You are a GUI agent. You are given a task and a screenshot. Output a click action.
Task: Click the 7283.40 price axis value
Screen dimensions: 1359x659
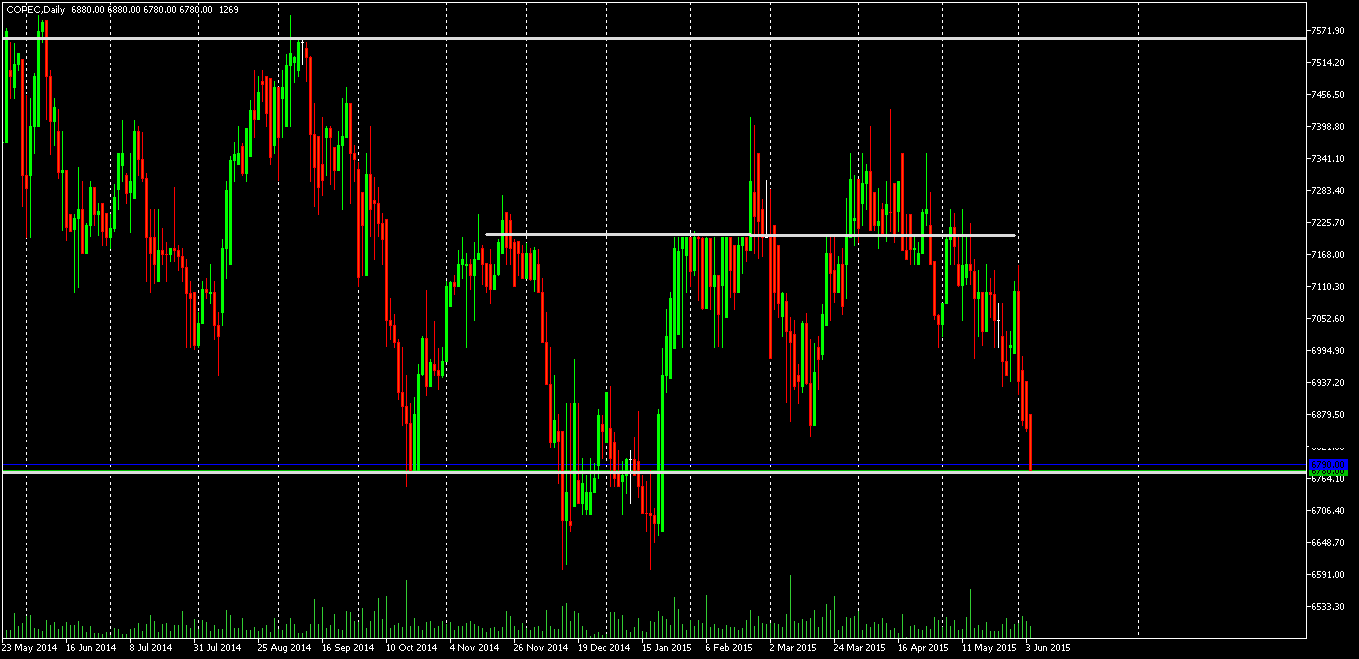click(1330, 191)
